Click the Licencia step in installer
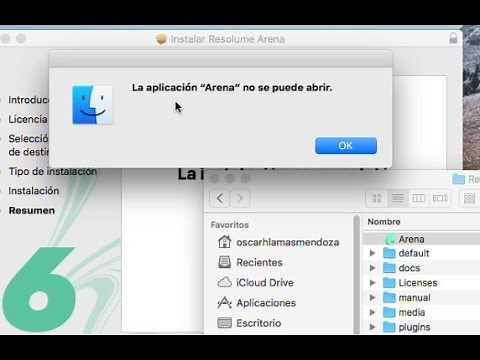480x360 pixels. pyautogui.click(x=28, y=119)
